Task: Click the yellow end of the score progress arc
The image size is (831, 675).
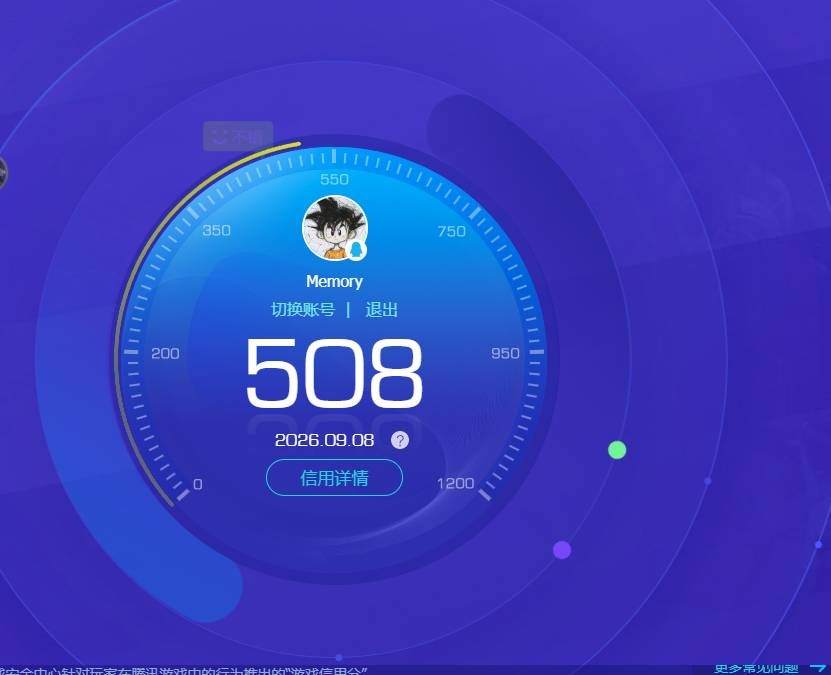Action: click(x=298, y=144)
